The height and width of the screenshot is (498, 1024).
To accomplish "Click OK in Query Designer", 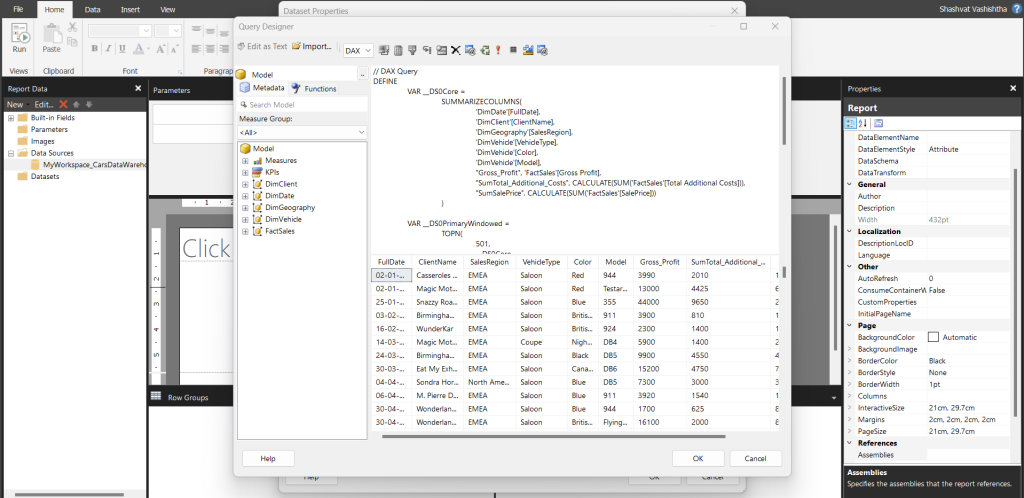I will 697,458.
